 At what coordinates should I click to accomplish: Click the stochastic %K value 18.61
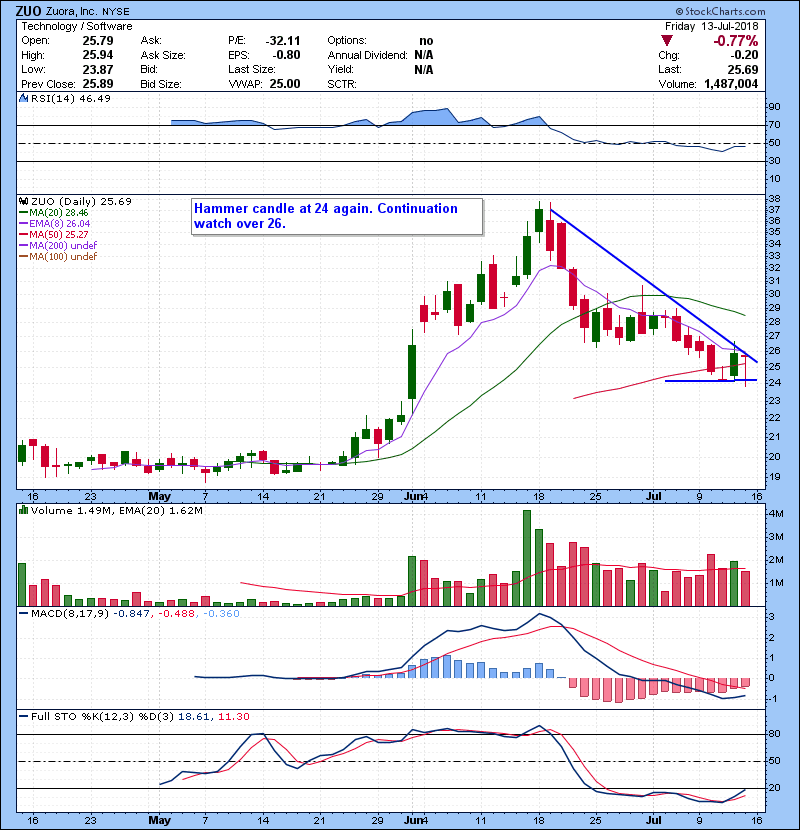click(194, 717)
